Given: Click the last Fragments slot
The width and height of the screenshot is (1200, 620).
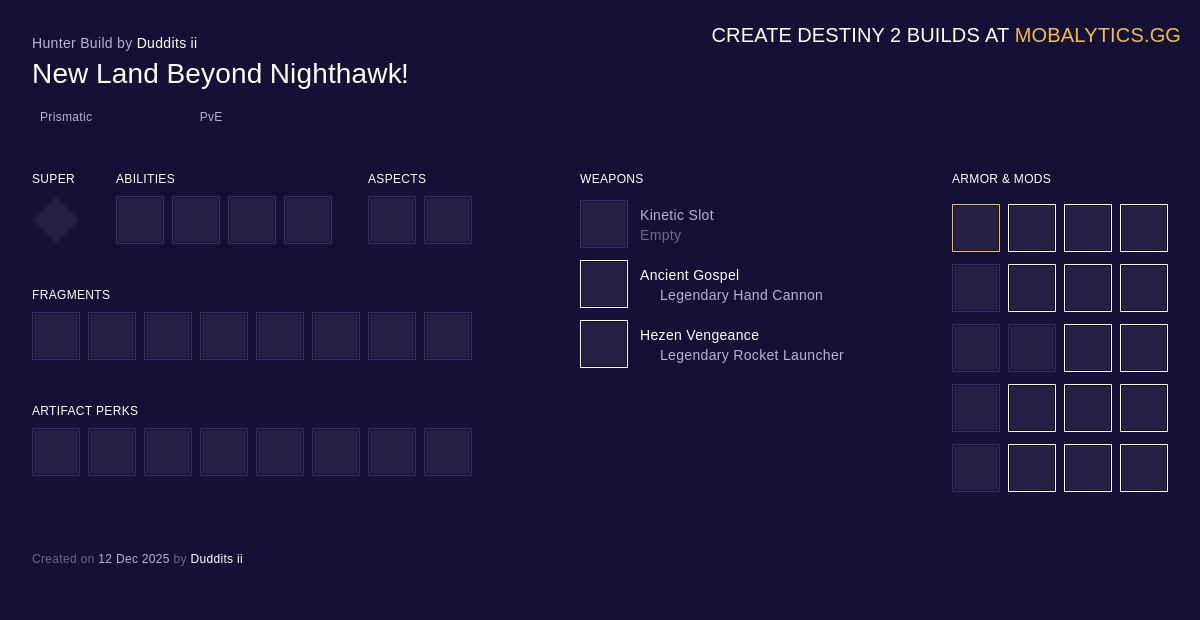Looking at the screenshot, I should click(448, 336).
